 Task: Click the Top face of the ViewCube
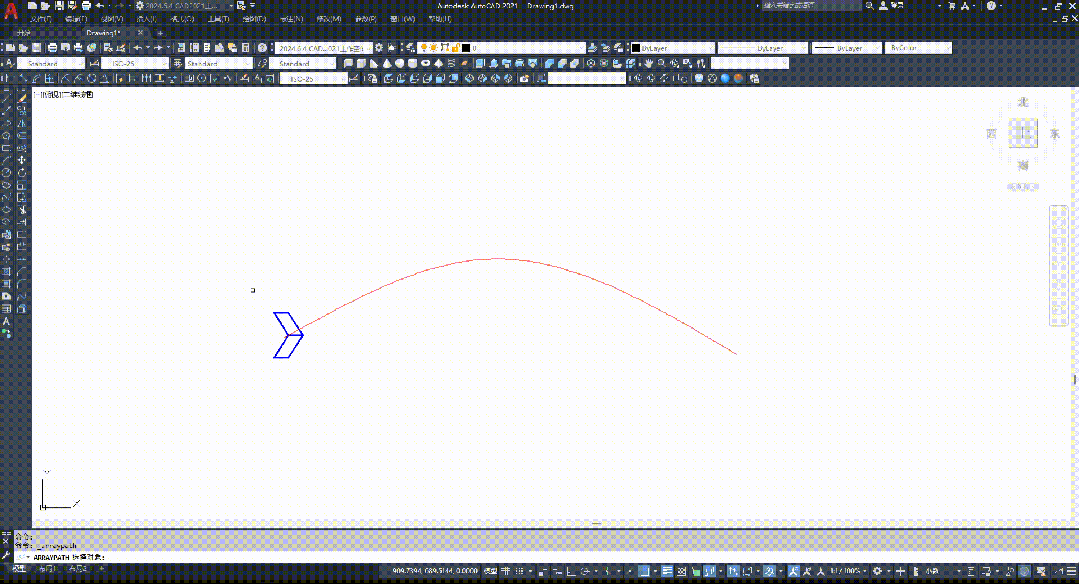1023,133
